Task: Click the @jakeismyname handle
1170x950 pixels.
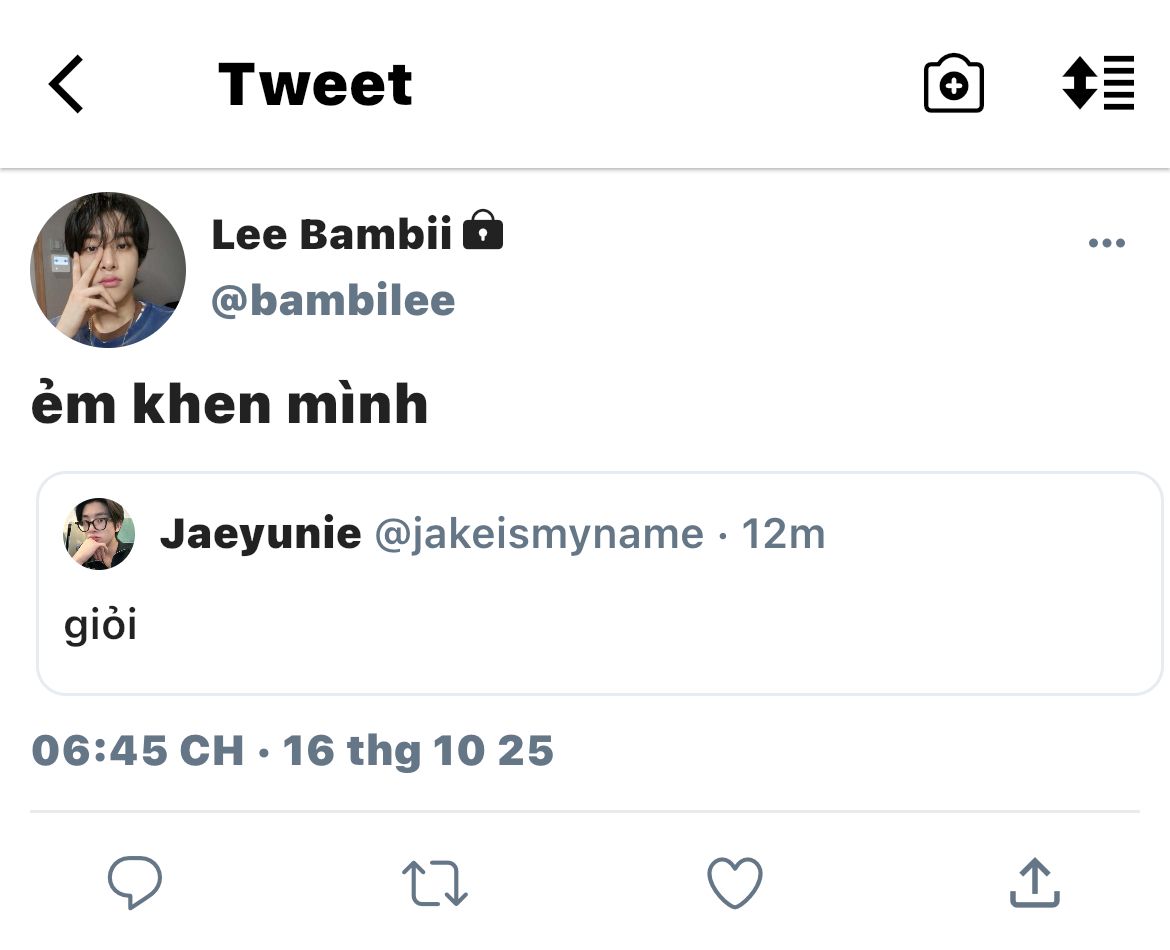Action: (x=539, y=534)
